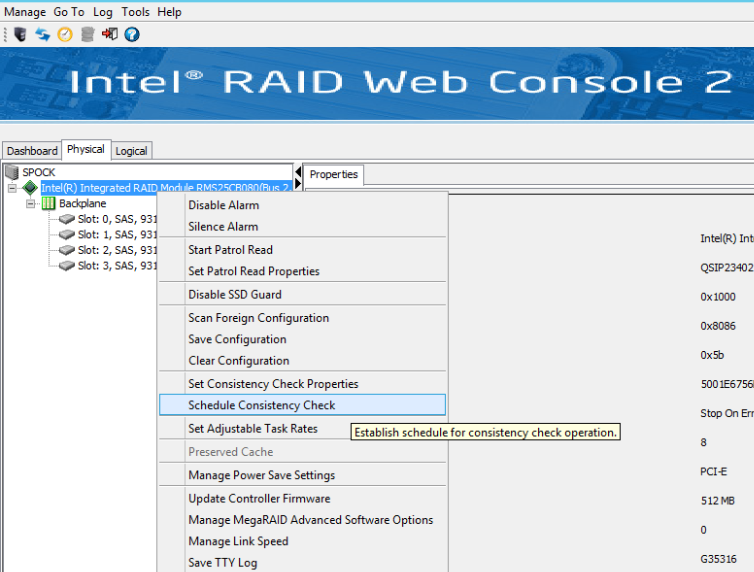The image size is (754, 572).
Task: Click the green Backplane icon
Action: 48,203
